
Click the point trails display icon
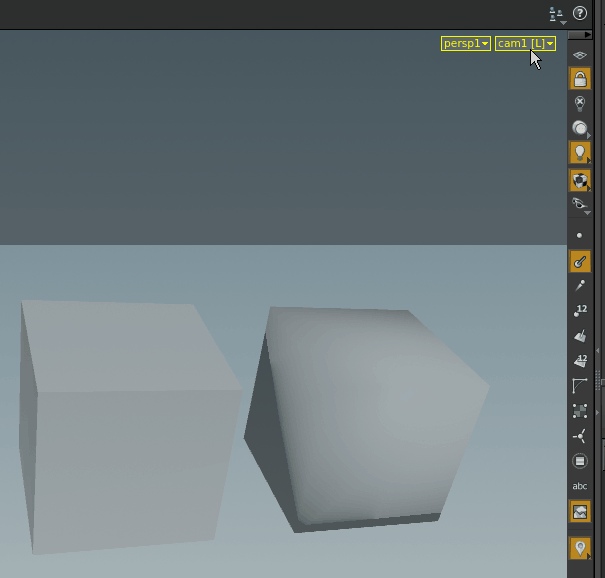point(580,286)
